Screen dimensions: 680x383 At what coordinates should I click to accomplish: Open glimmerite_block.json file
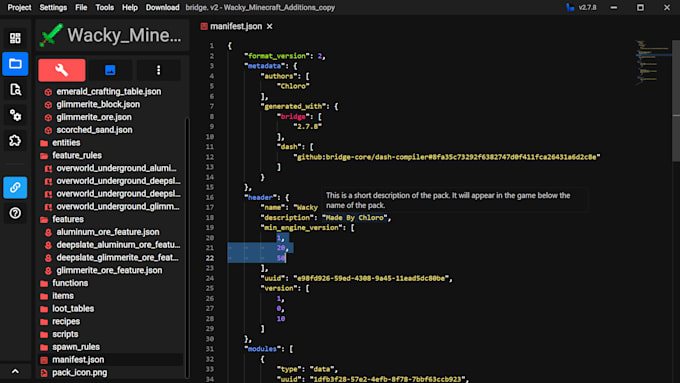click(98, 105)
